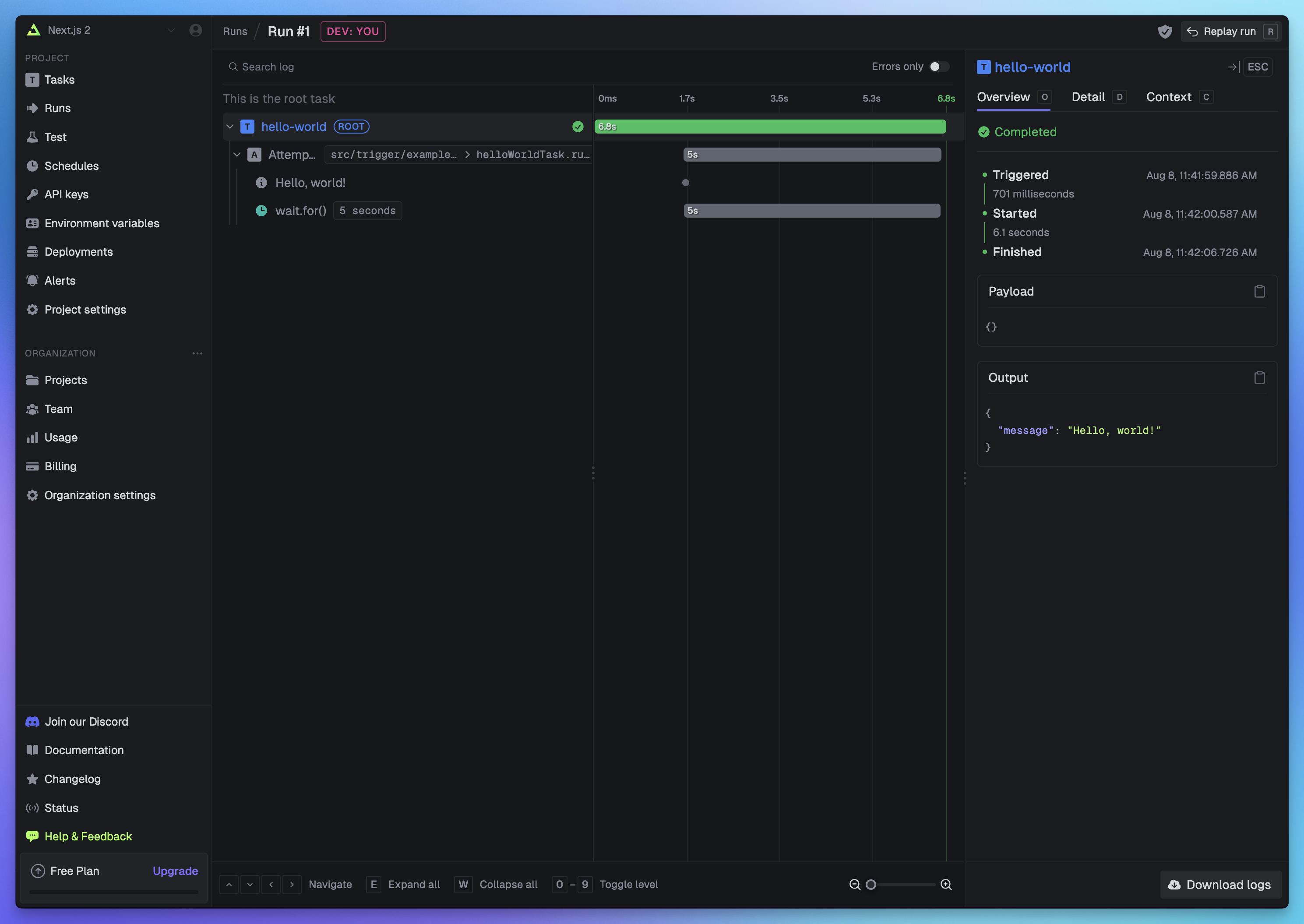Collapse the Attempt row chevron
The height and width of the screenshot is (924, 1304).
237,154
